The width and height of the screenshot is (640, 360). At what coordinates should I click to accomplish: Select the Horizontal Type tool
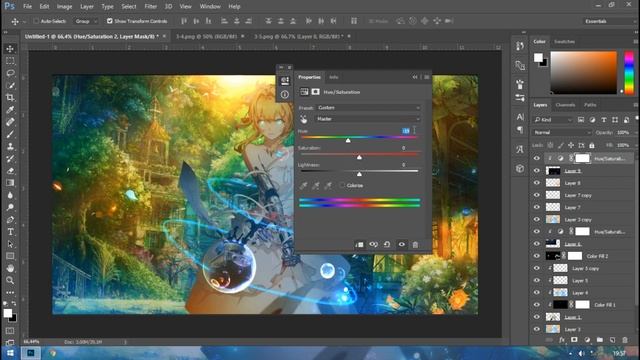(10, 232)
